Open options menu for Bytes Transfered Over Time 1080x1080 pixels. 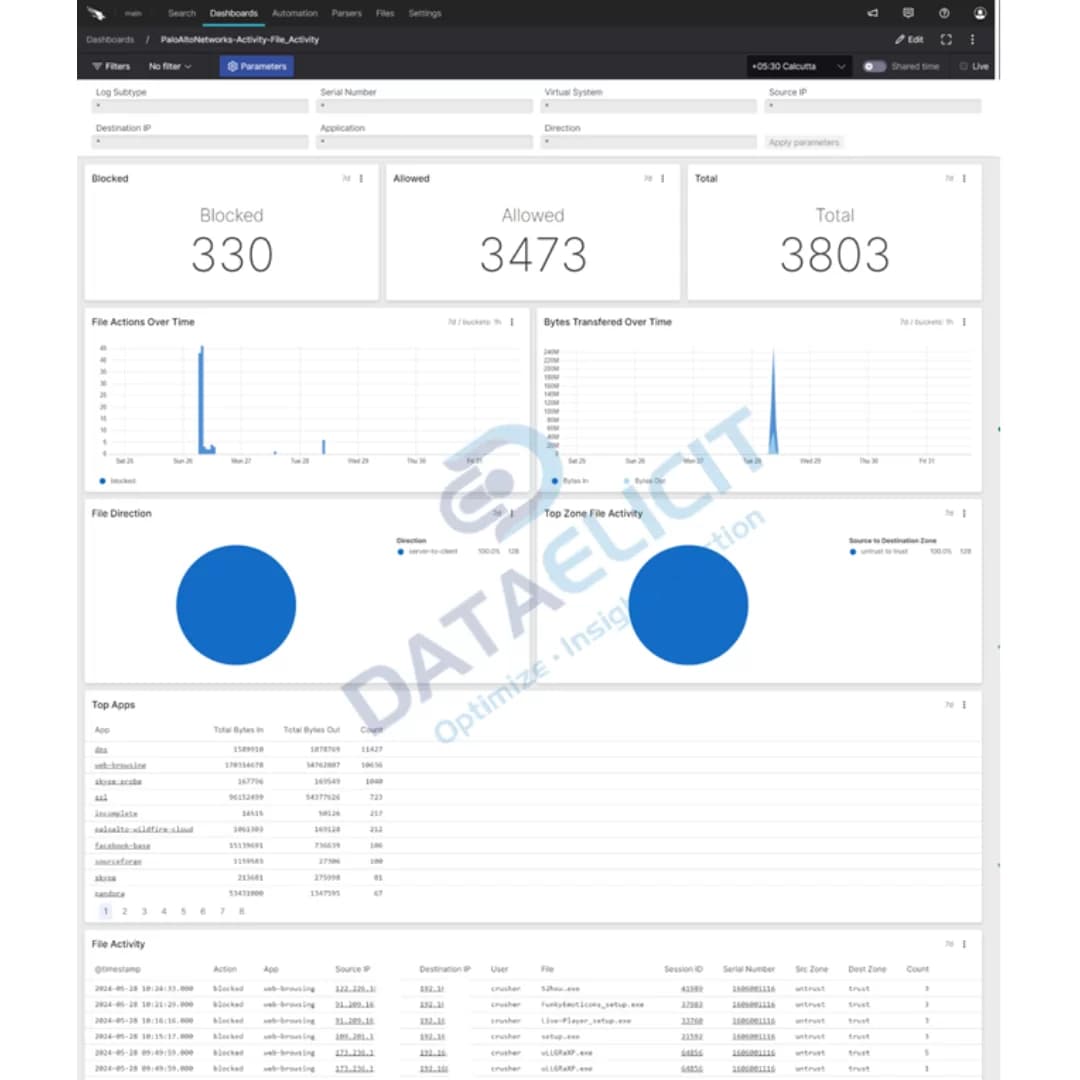[x=963, y=322]
